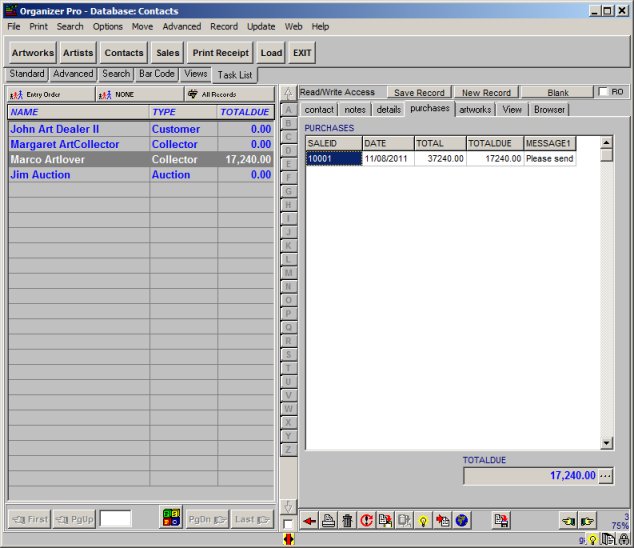Viewport: 634px width, 548px height.
Task: Open the Update menu
Action: pos(261,27)
